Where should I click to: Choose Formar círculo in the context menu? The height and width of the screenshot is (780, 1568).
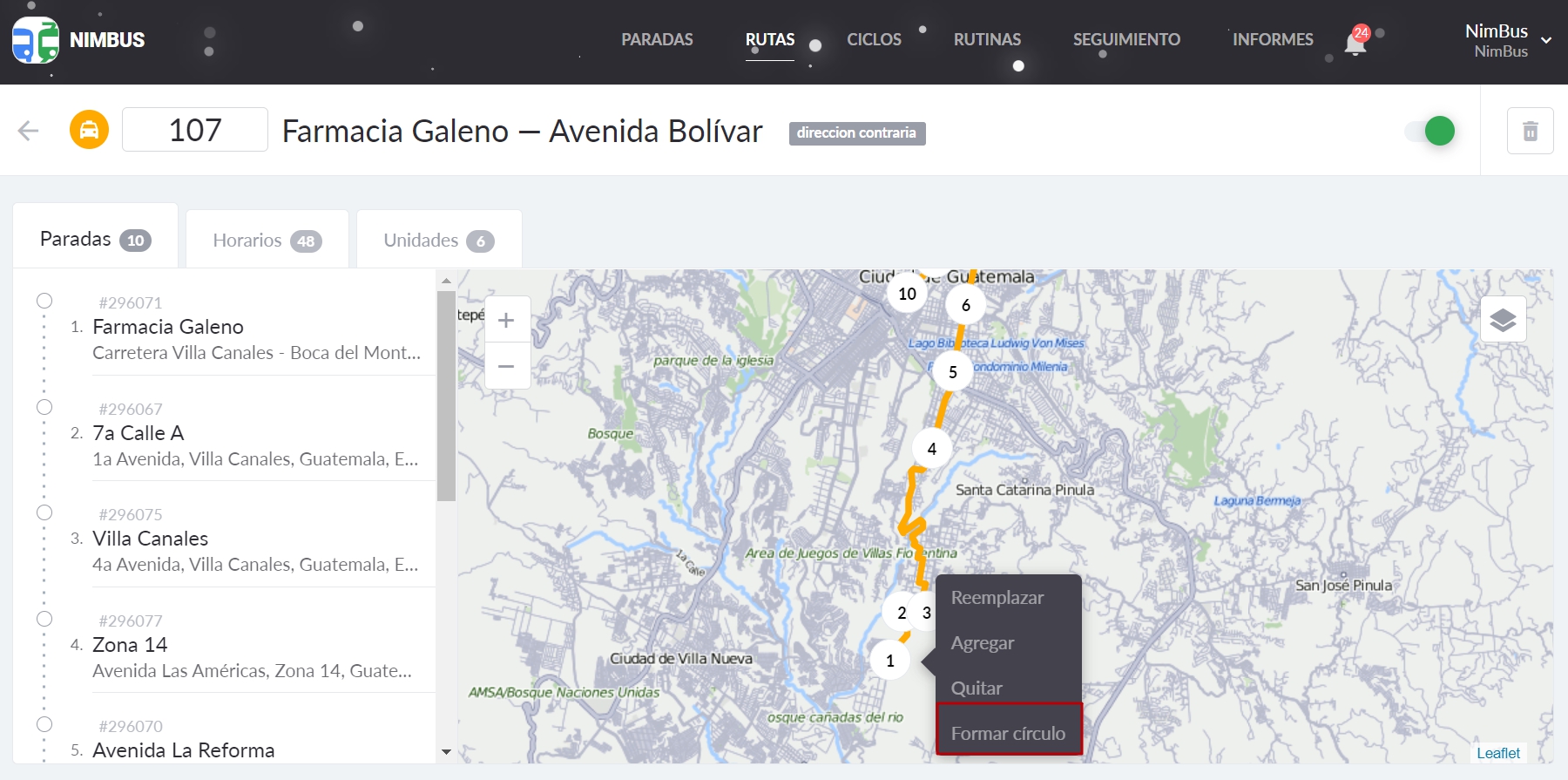click(1009, 734)
